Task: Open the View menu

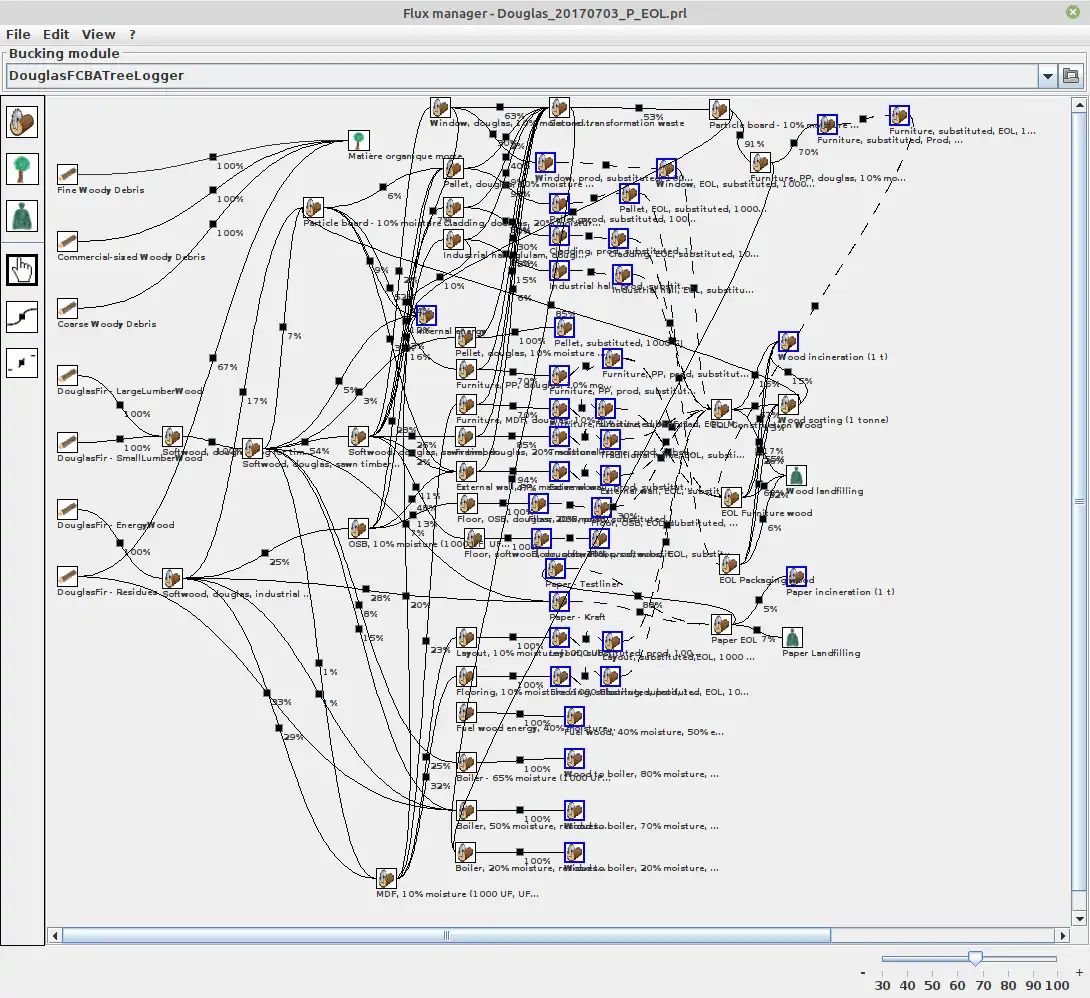Action: point(98,35)
